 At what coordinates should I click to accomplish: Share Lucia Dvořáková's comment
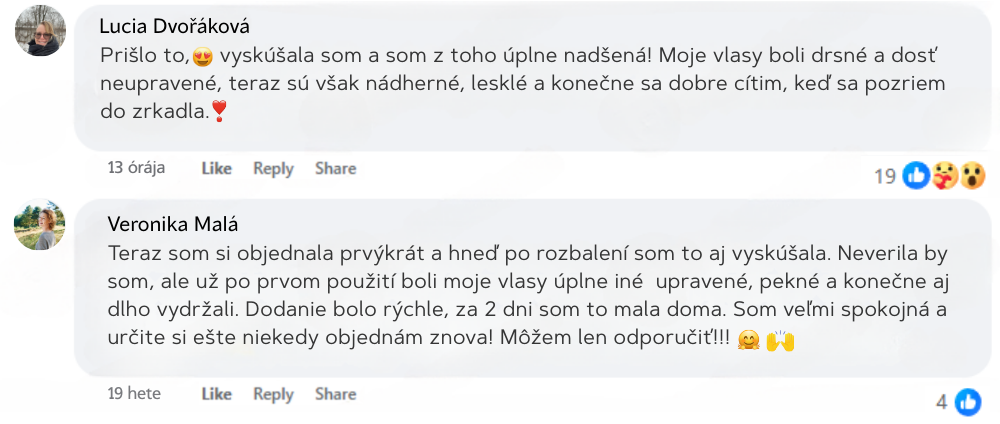[335, 169]
